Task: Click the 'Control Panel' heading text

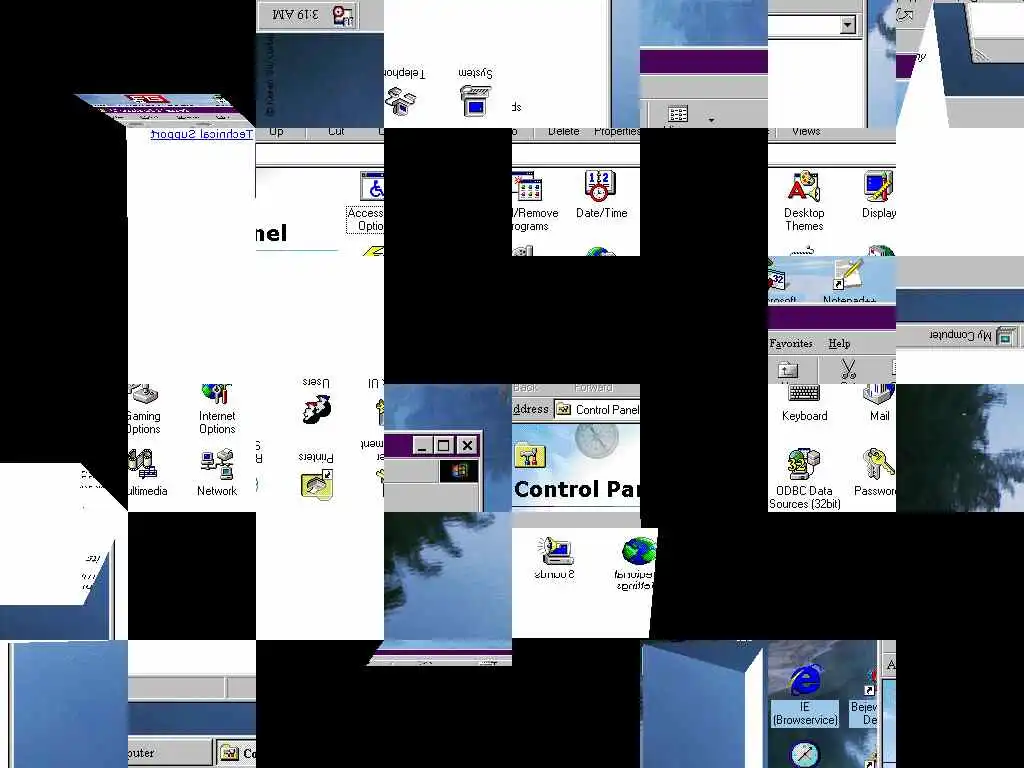Action: 577,488
